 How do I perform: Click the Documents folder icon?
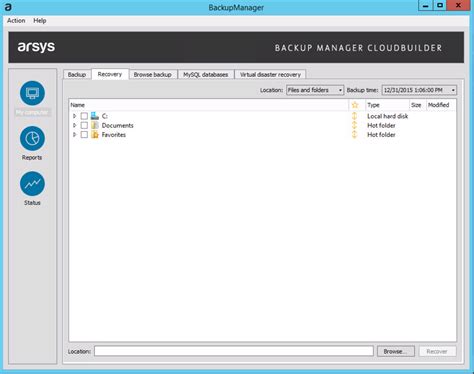click(x=95, y=125)
